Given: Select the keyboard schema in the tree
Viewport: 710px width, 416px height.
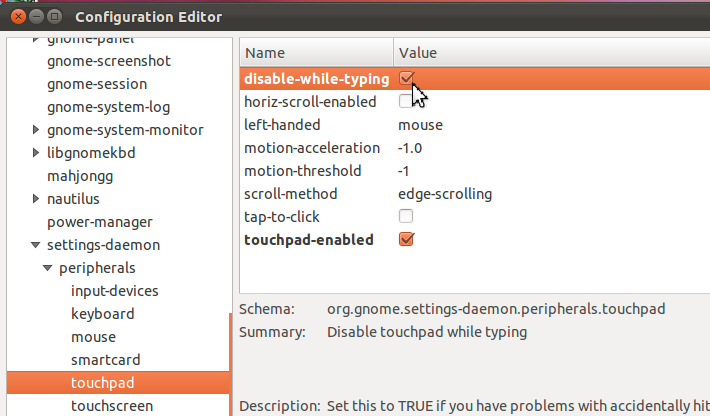Looking at the screenshot, I should [x=102, y=314].
